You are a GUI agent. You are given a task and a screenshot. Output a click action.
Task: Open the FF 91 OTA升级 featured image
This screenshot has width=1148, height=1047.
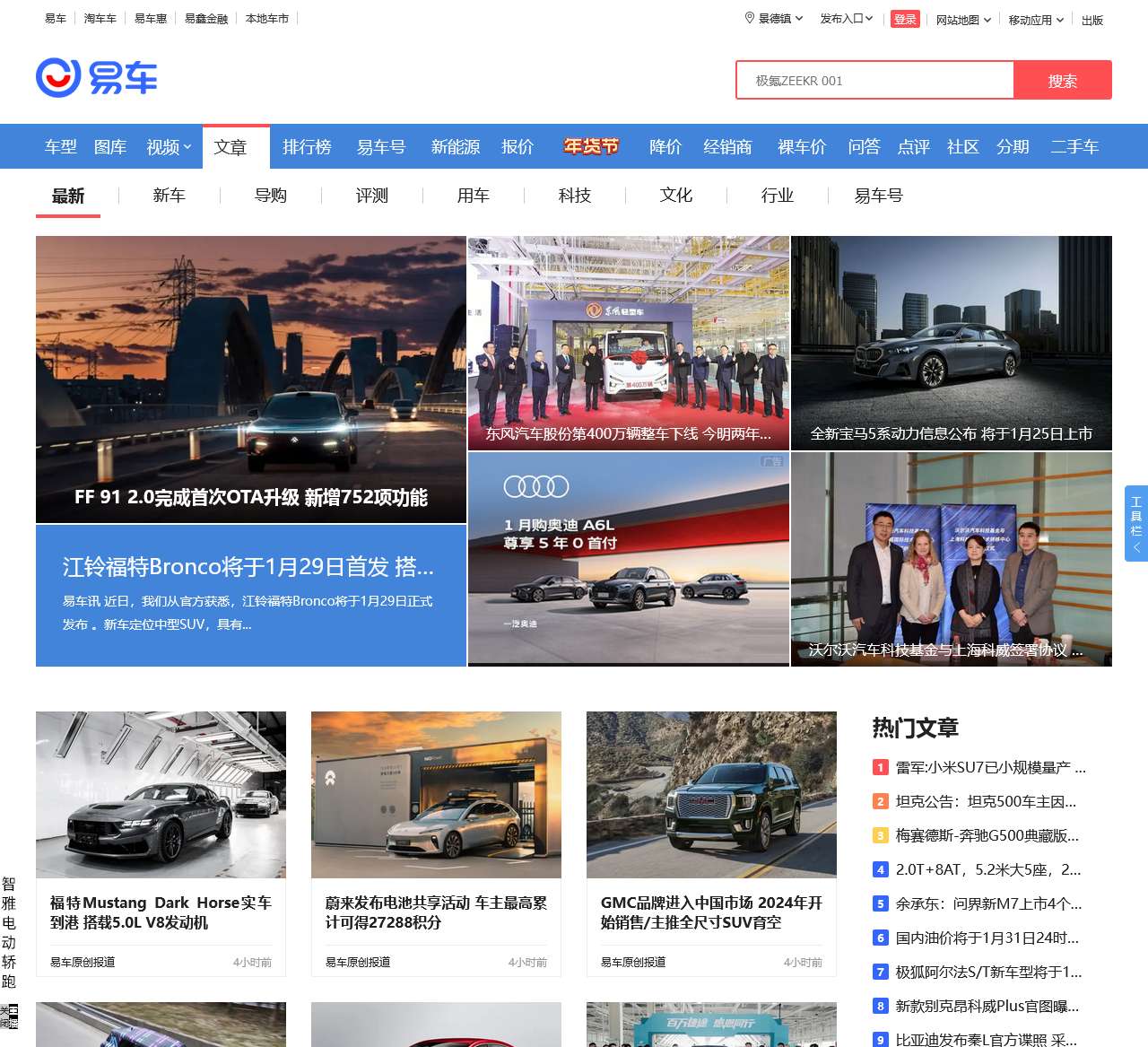(x=251, y=380)
